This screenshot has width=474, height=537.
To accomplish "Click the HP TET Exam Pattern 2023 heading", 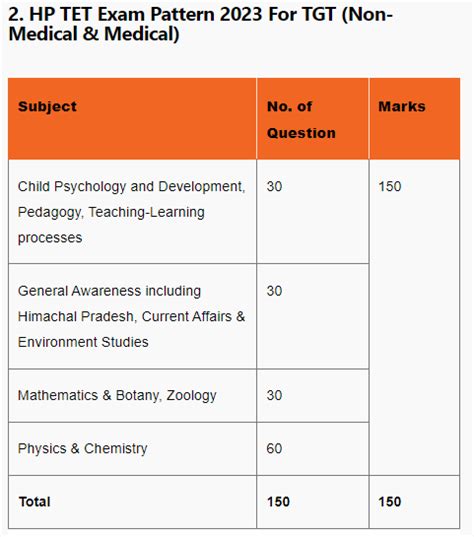I will (x=200, y=24).
